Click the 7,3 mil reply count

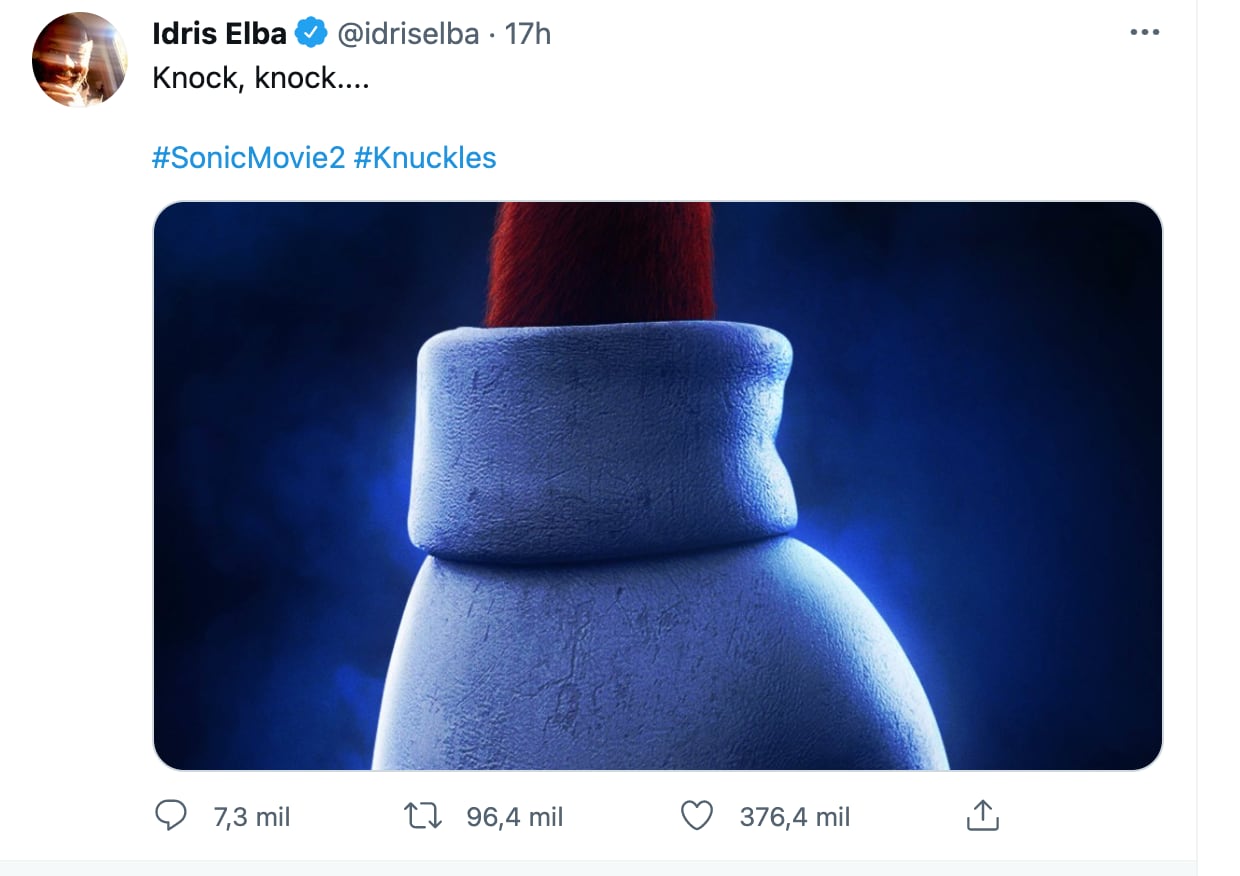click(x=252, y=817)
